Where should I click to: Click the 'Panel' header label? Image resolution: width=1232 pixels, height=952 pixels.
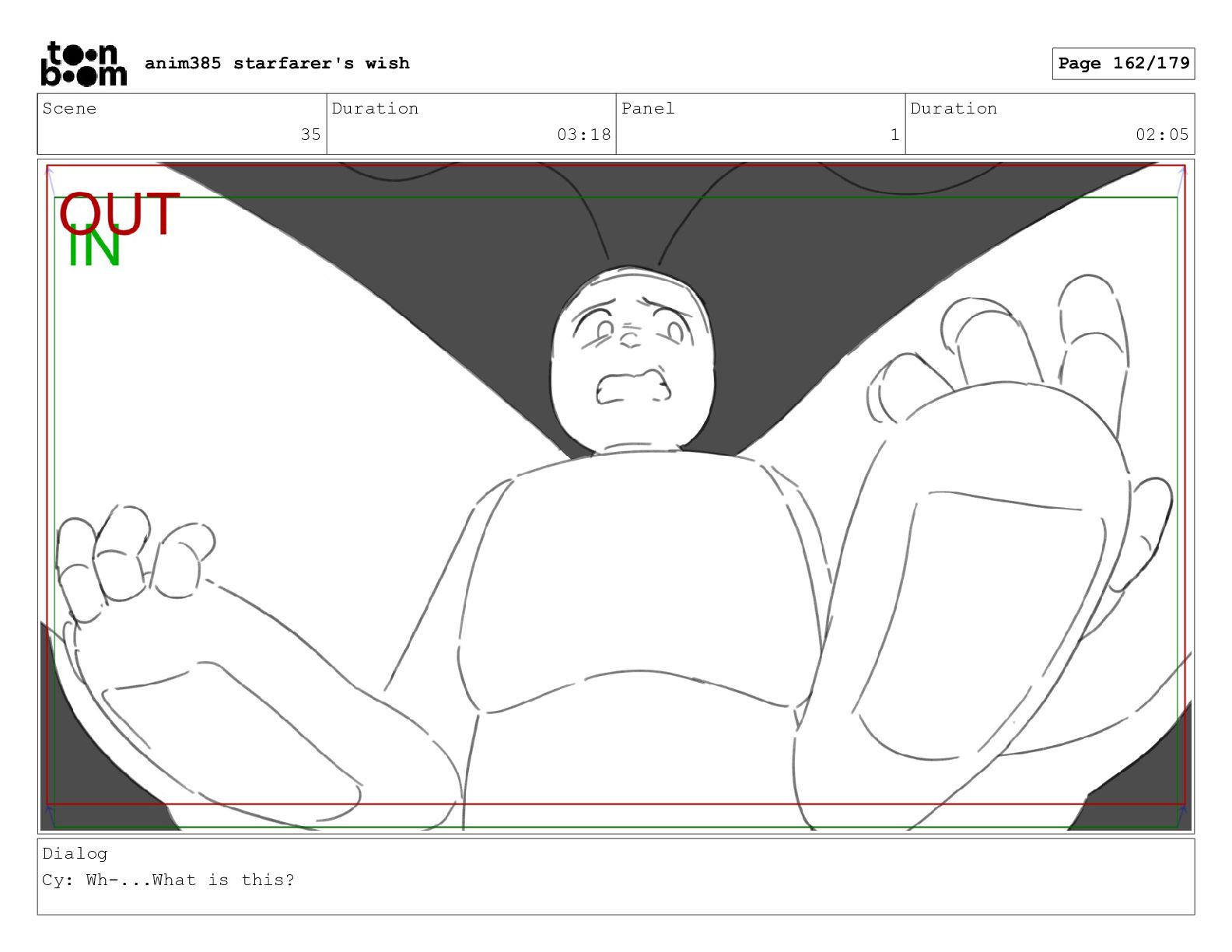(x=647, y=108)
